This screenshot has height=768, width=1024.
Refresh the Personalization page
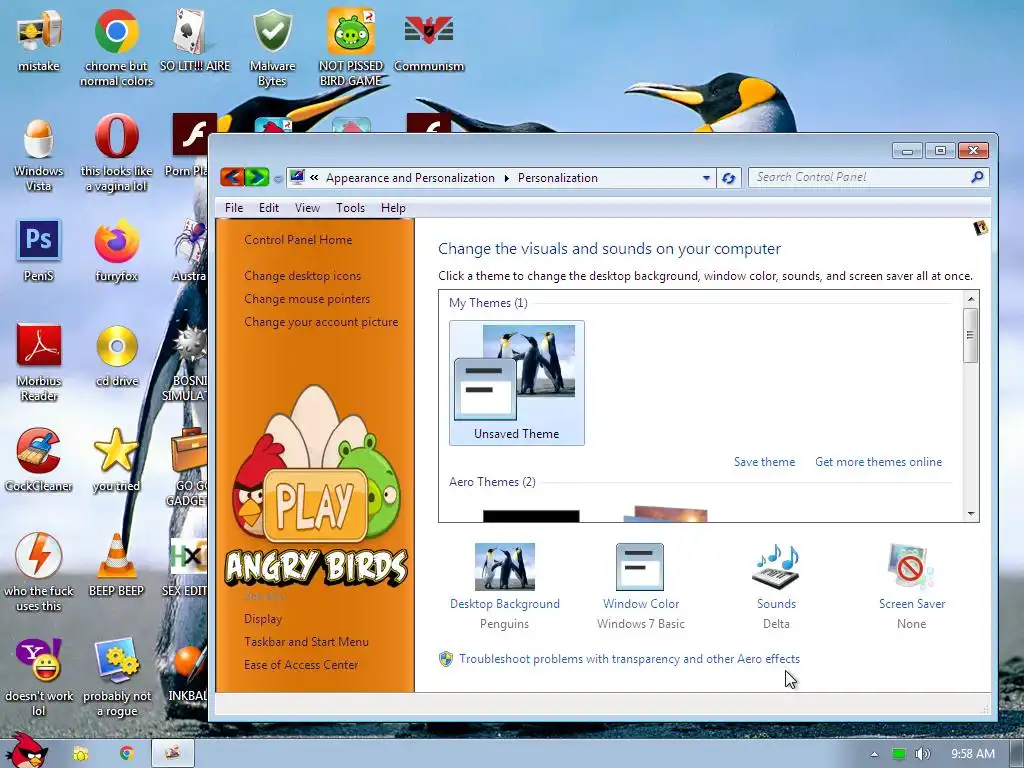pos(728,178)
